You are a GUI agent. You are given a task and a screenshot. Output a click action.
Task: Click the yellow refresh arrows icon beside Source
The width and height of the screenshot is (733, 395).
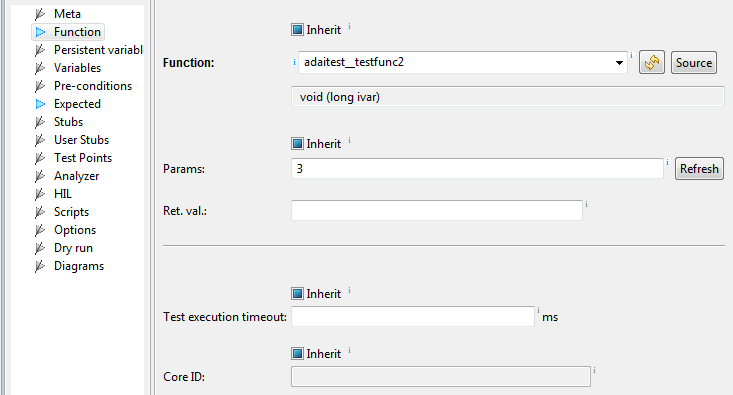point(652,63)
